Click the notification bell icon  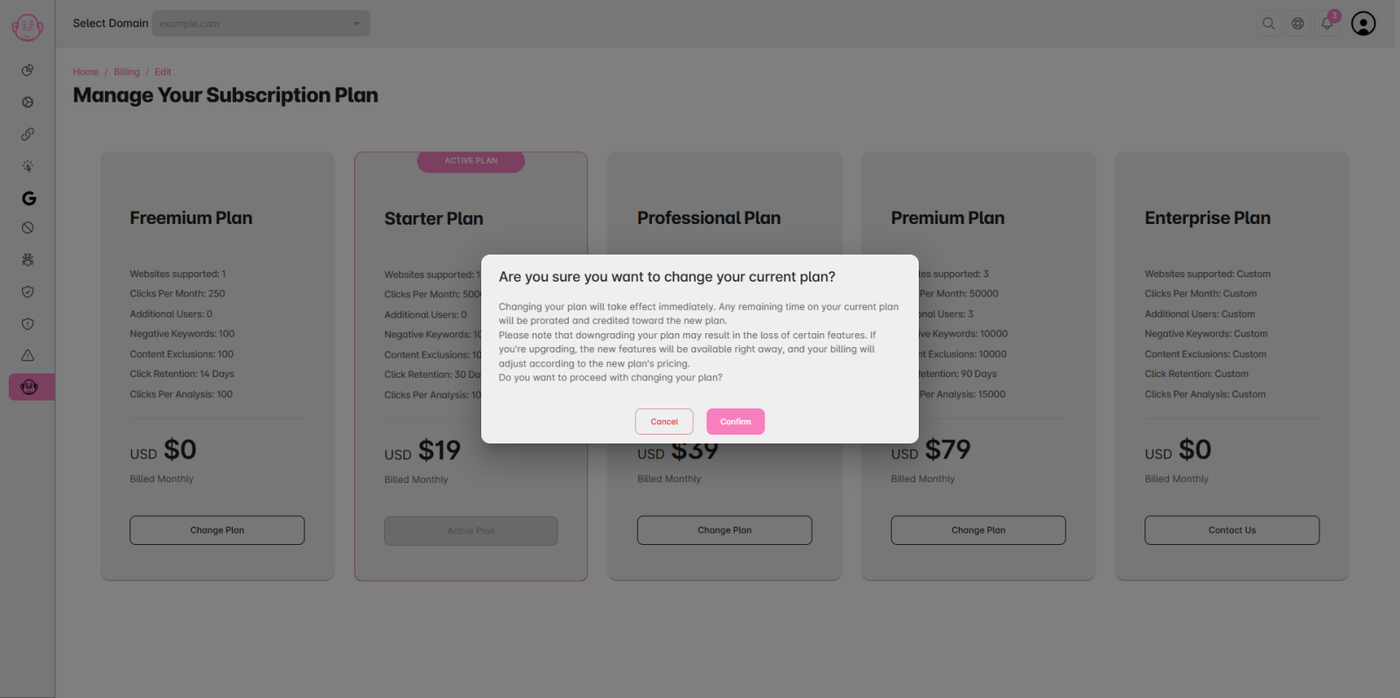1327,23
